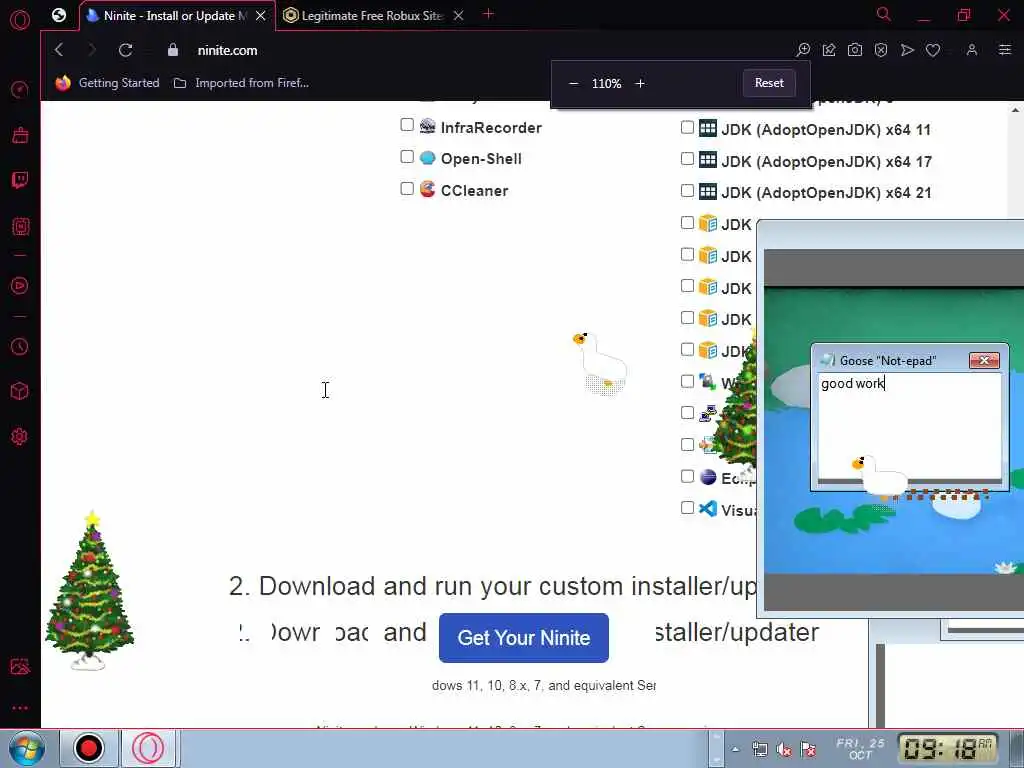The image size is (1024, 768).
Task: Click the heart bookmark icon
Action: [933, 50]
